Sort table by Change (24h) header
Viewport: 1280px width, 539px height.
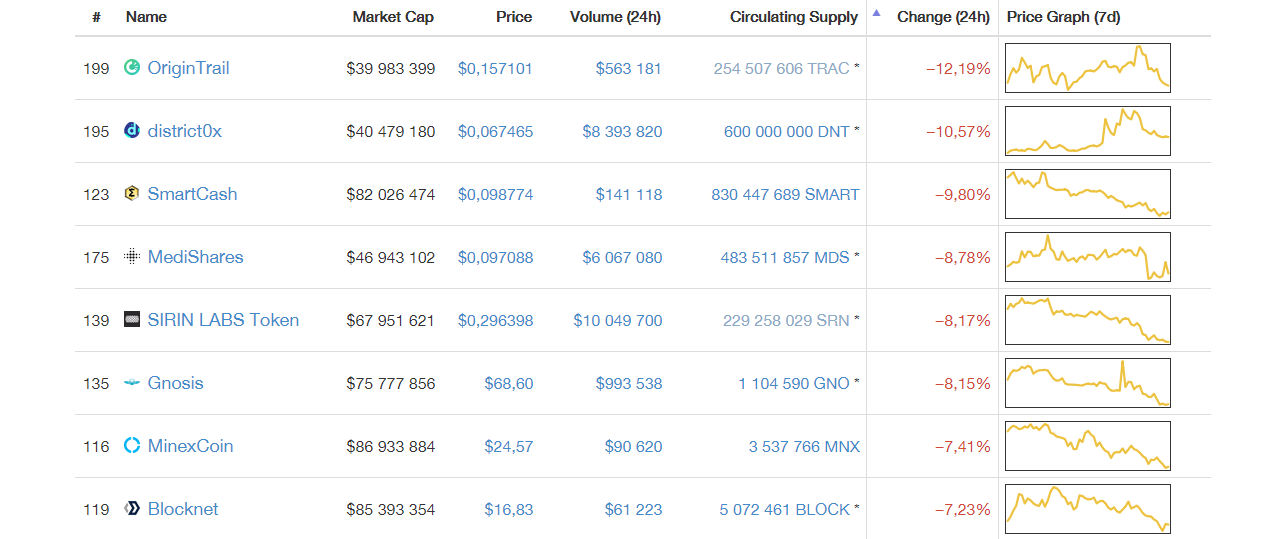[x=943, y=17]
